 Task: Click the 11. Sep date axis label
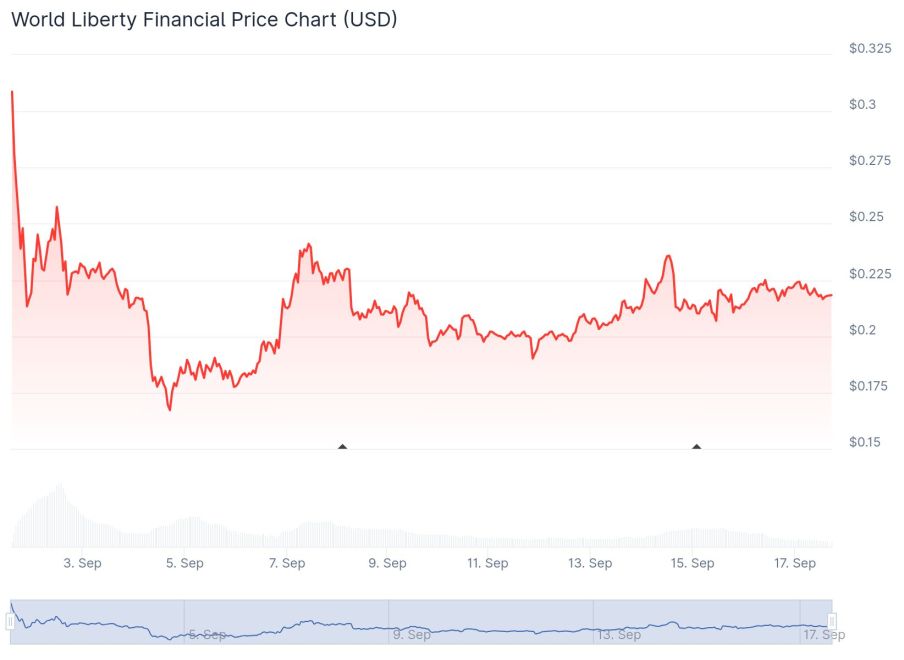point(488,563)
